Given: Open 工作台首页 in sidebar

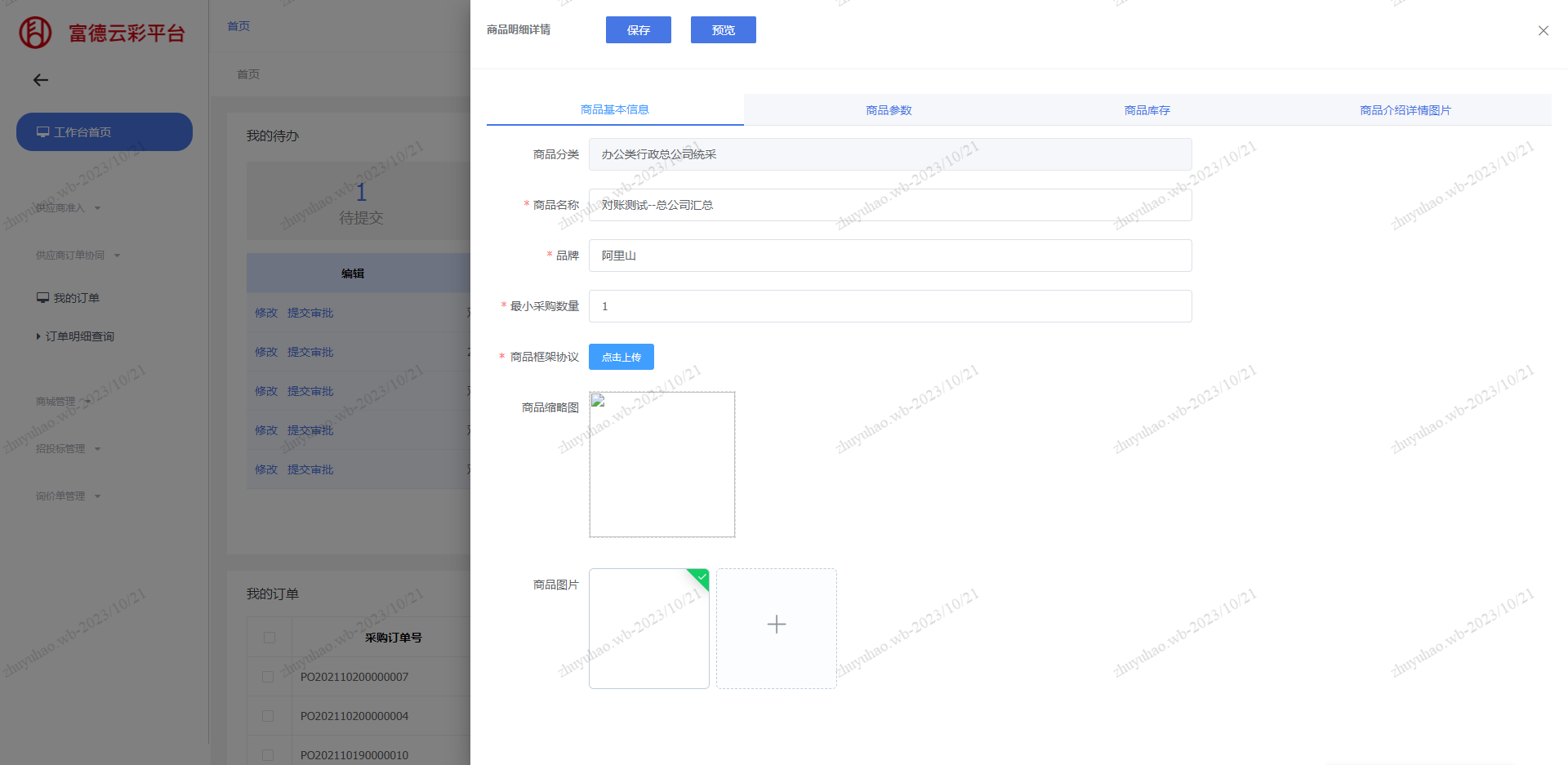Looking at the screenshot, I should point(105,132).
